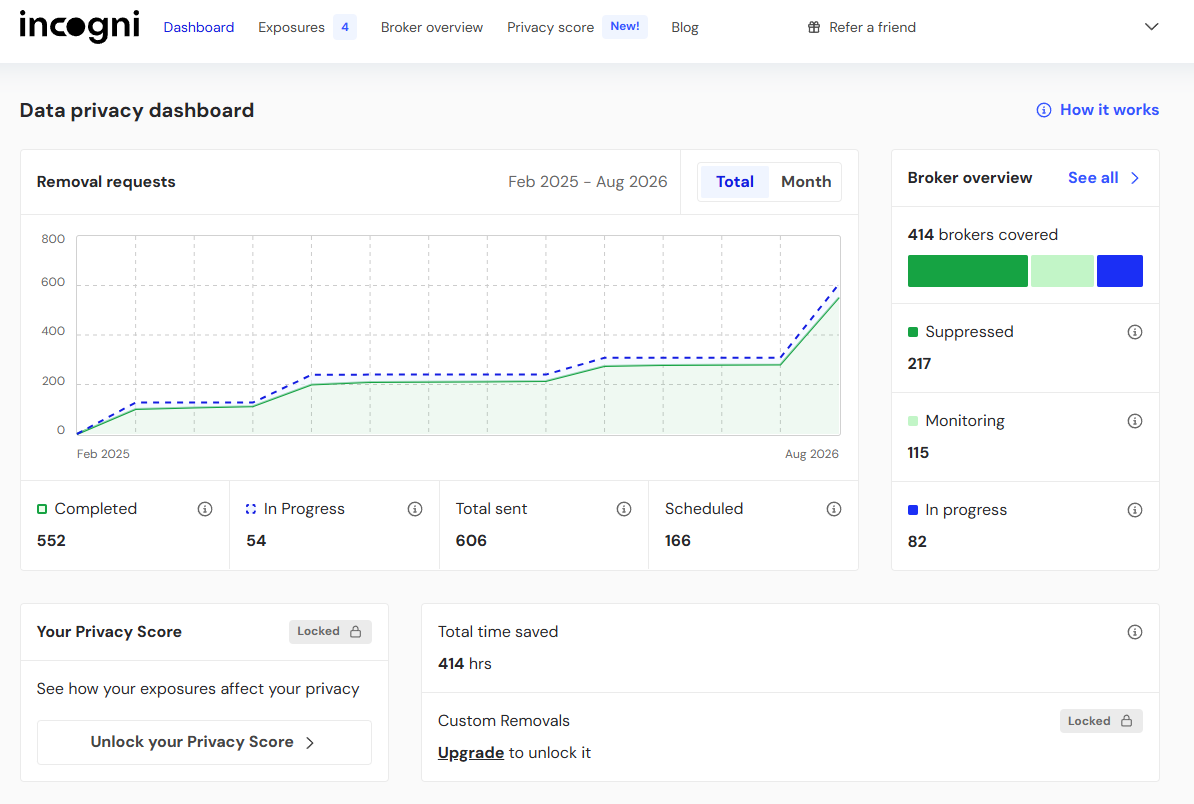Click the Suppressed count 217

tap(919, 364)
